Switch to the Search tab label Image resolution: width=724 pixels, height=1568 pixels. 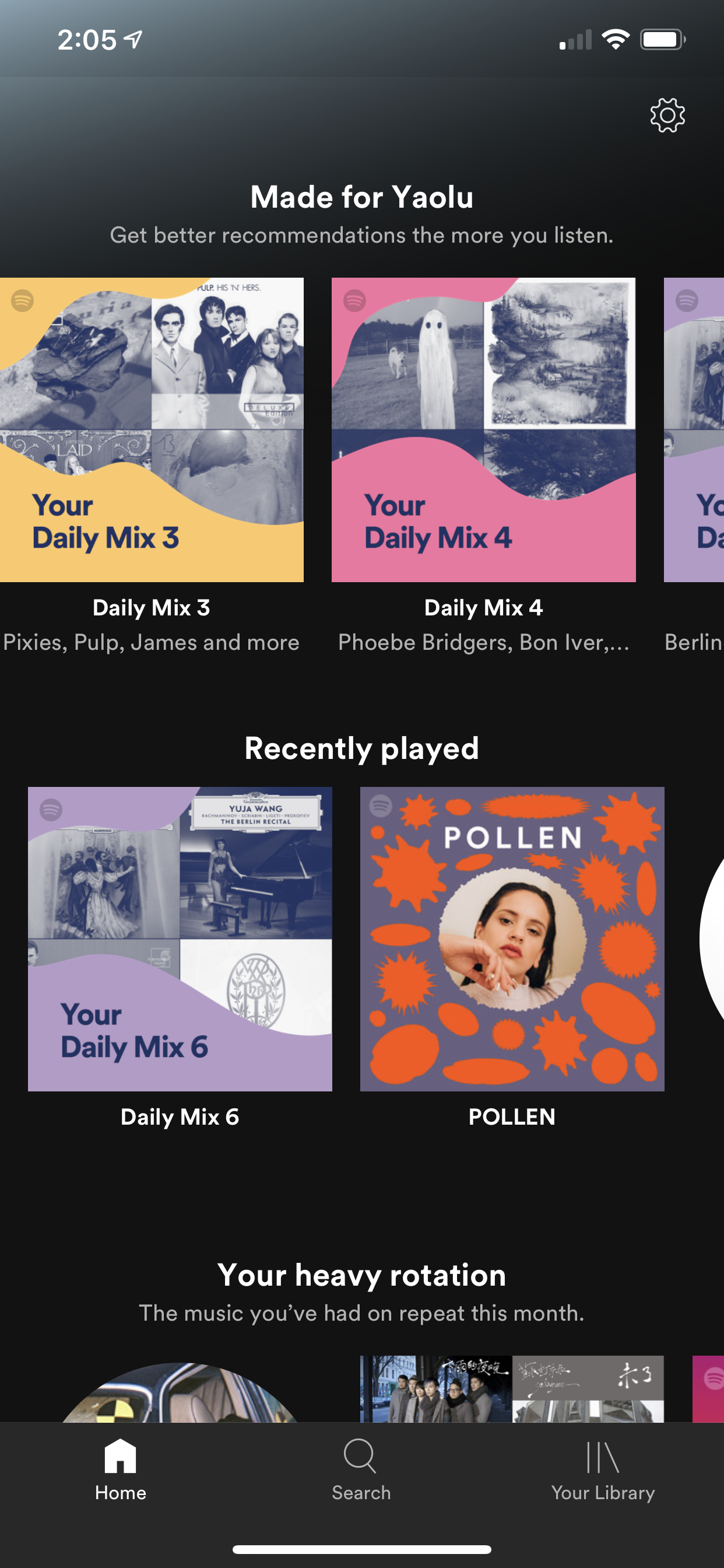coord(361,1493)
